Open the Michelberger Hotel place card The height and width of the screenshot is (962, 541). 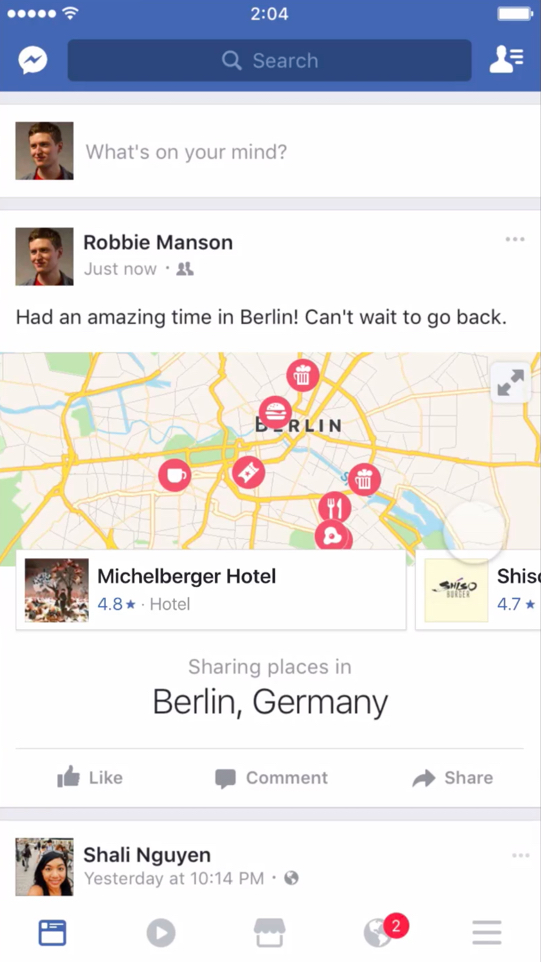[211, 590]
